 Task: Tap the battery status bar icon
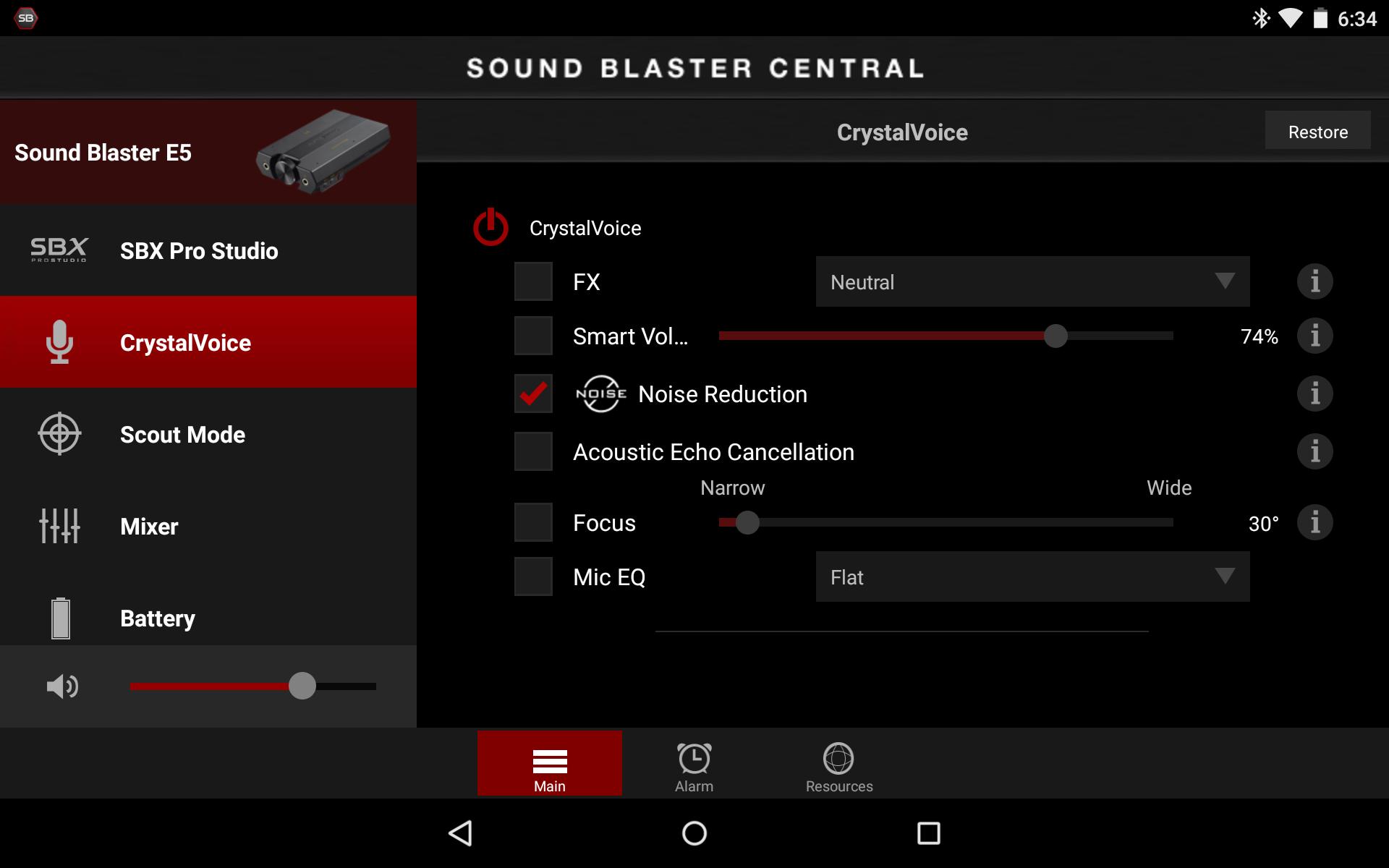pos(1320,18)
